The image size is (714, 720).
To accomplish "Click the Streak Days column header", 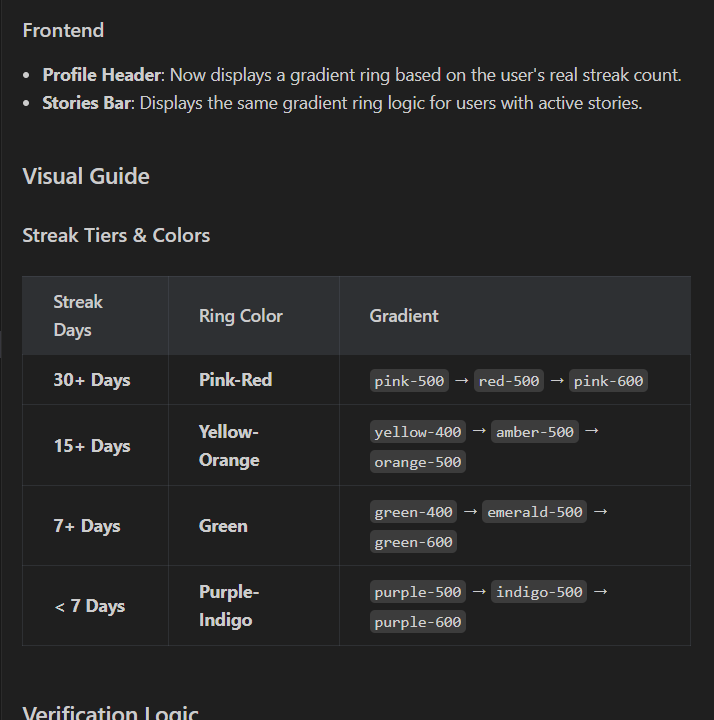I will pos(78,315).
